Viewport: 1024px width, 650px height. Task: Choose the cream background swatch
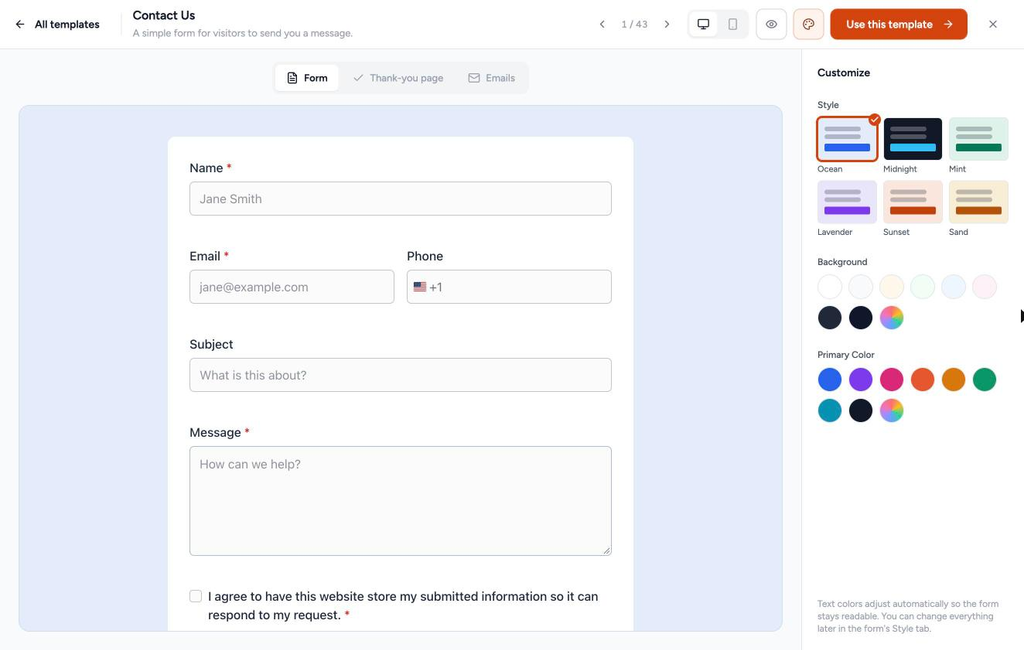point(891,287)
